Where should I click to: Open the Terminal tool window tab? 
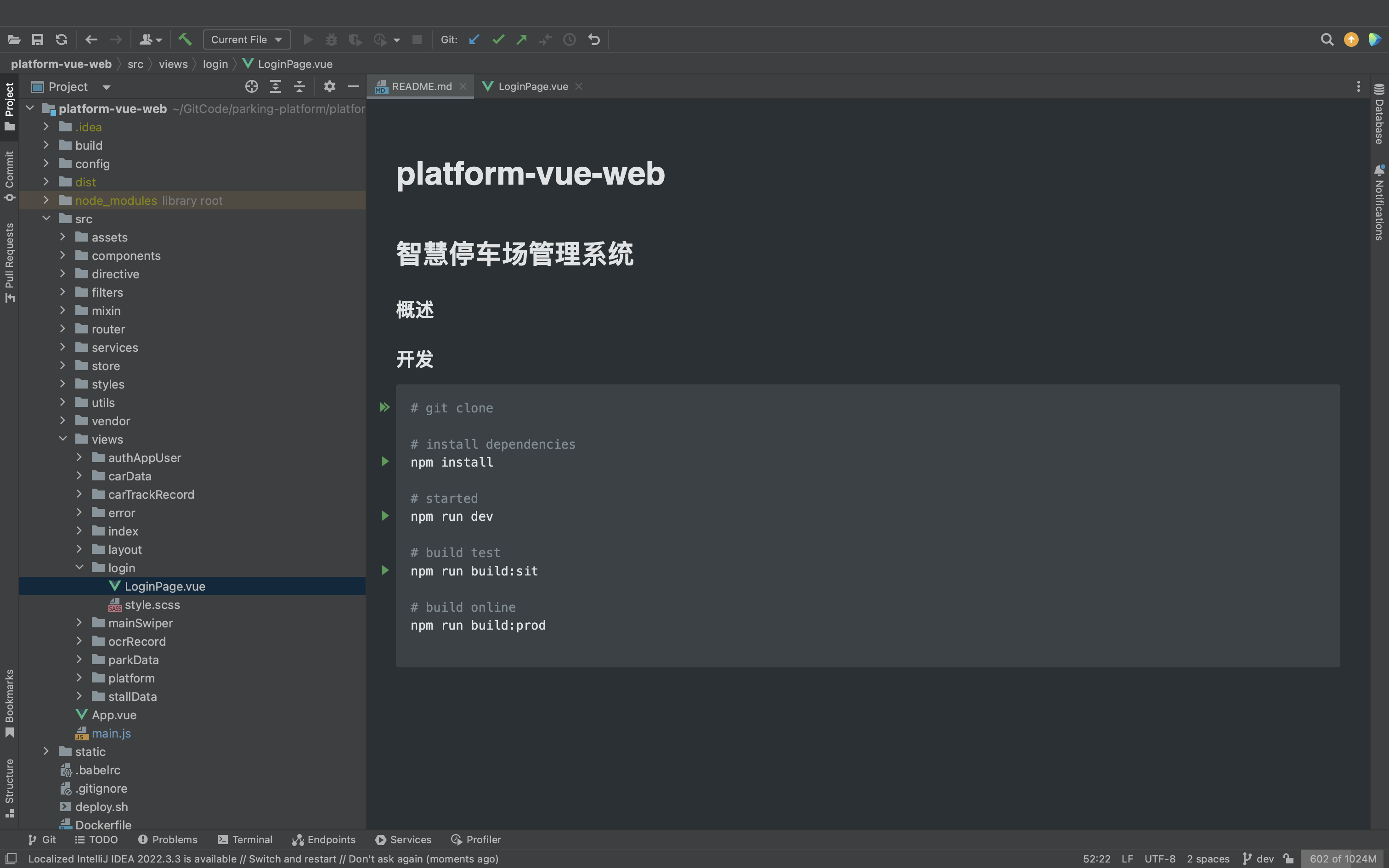click(x=245, y=840)
